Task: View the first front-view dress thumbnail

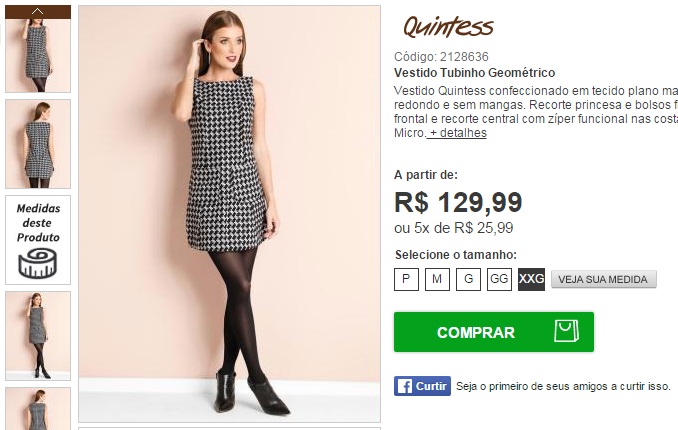Action: (38, 55)
